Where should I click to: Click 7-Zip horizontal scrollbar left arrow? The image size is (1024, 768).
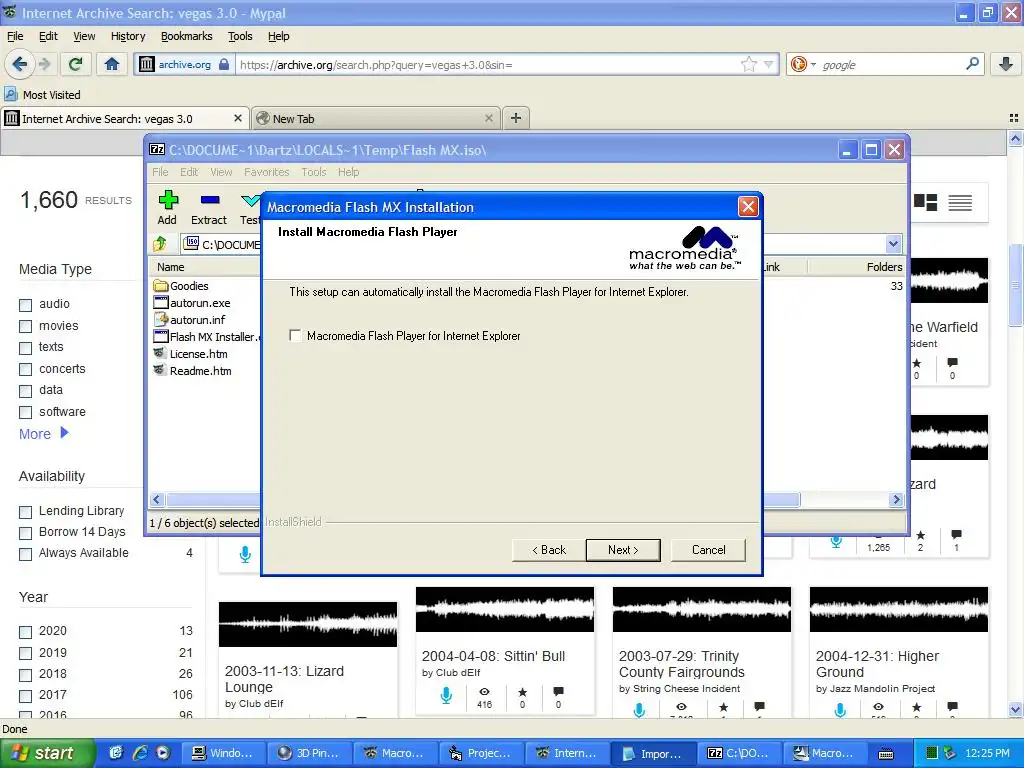[x=157, y=500]
